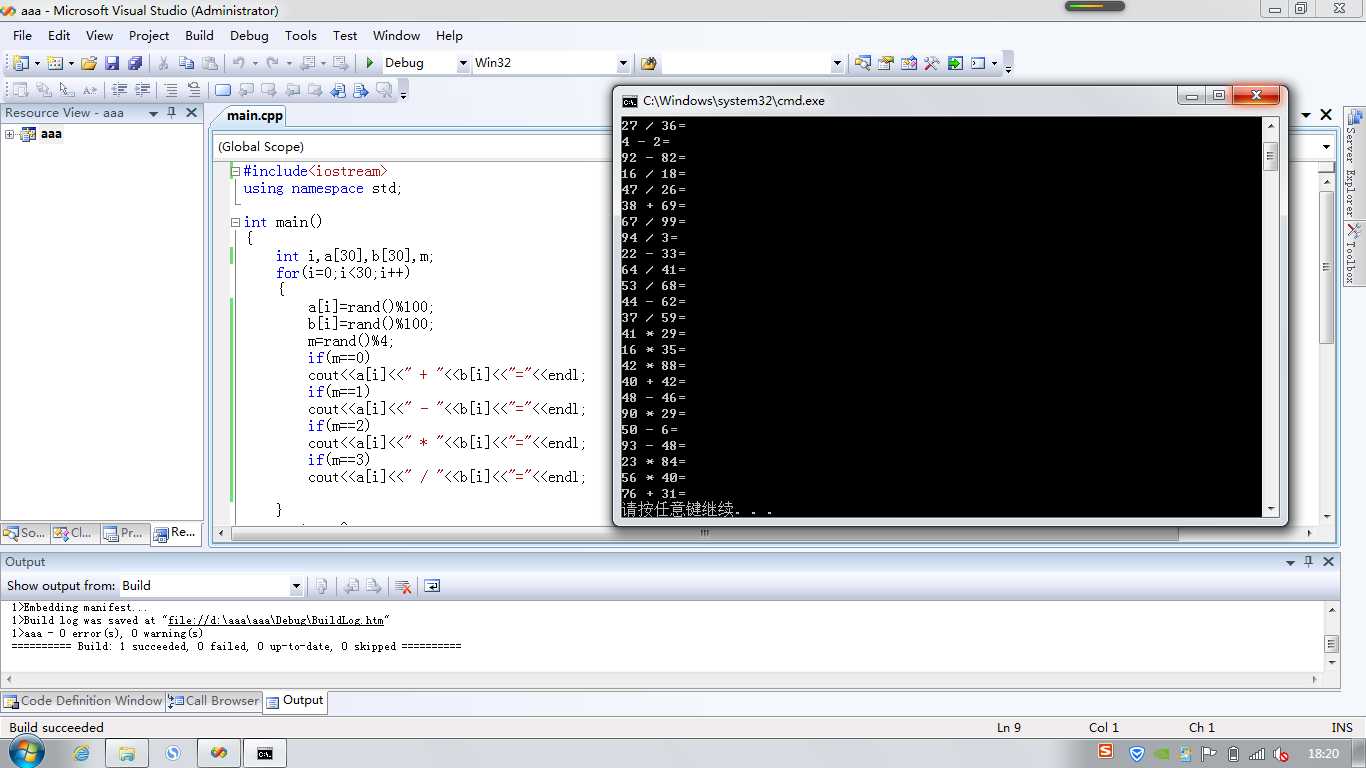Open Internet Explorer from the taskbar
1366x768 pixels.
81,753
